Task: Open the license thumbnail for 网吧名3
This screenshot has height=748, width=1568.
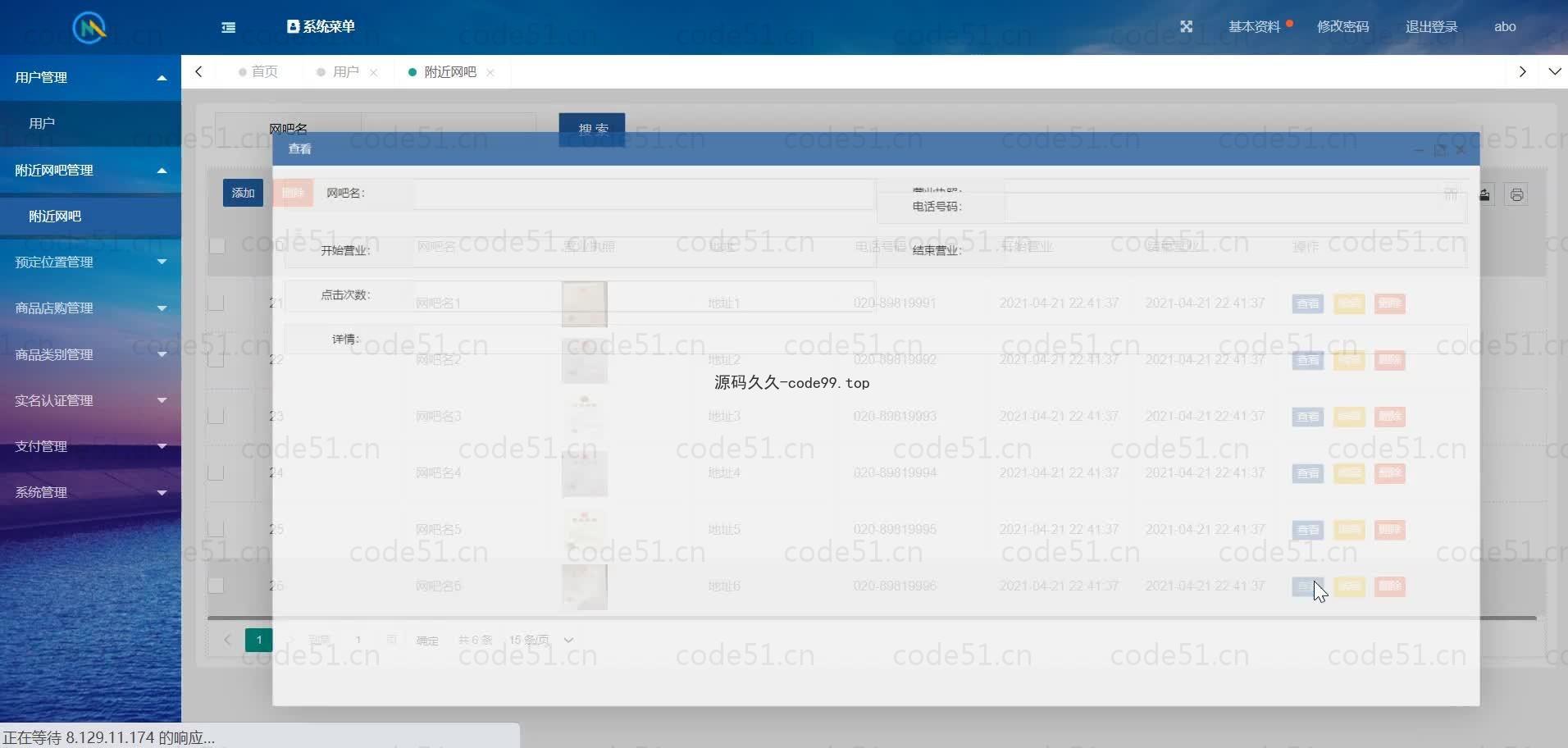Action: (585, 417)
